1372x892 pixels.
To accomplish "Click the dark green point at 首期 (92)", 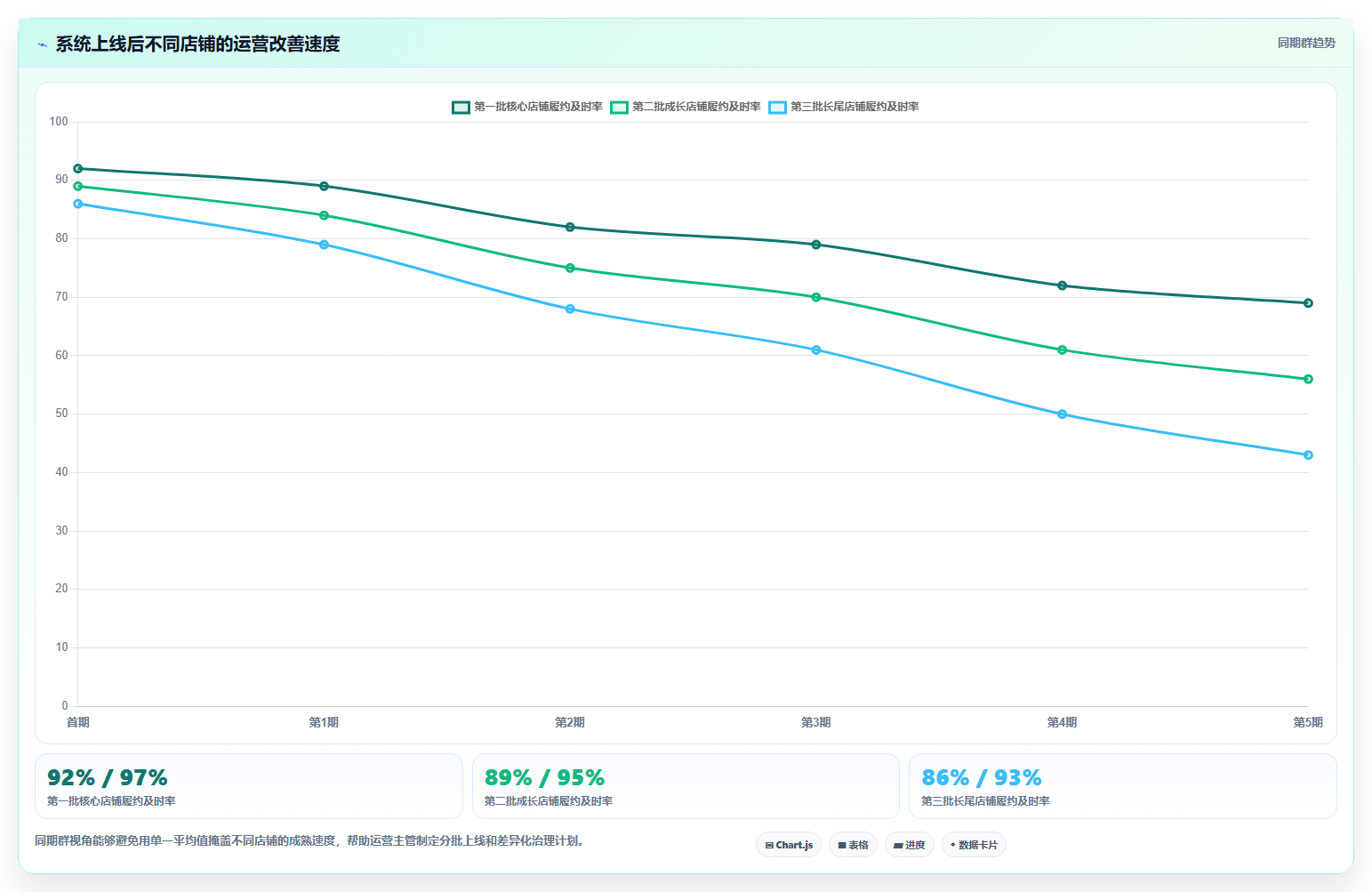I will click(x=78, y=169).
